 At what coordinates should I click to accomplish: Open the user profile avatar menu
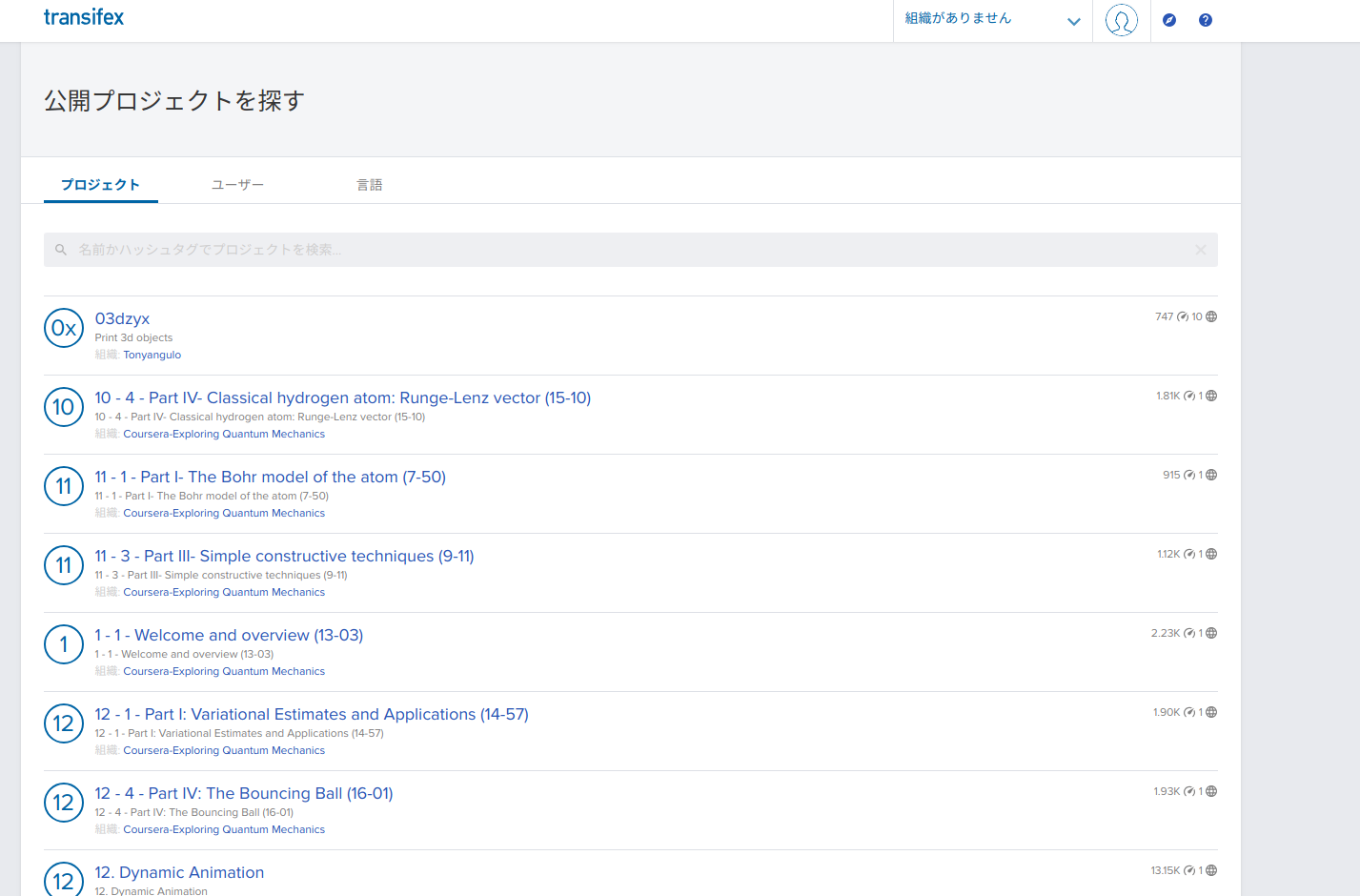coord(1121,20)
